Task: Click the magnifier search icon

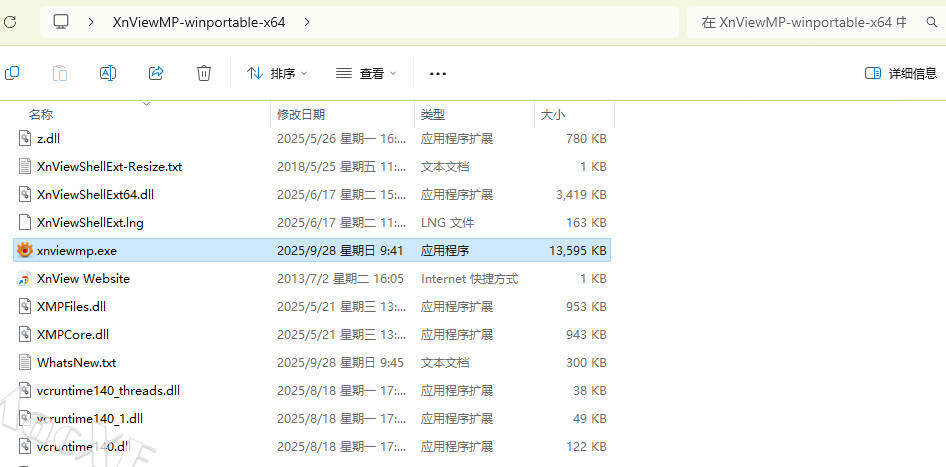Action: click(932, 22)
